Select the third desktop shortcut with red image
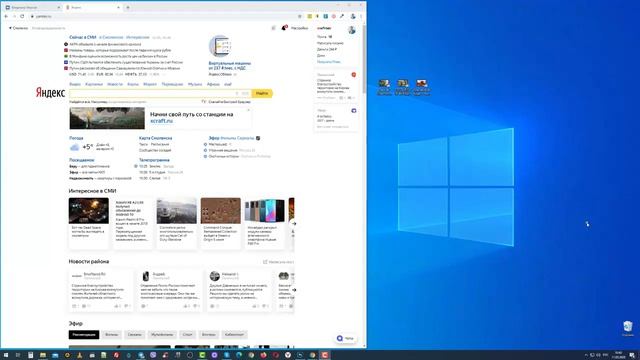The image size is (640, 360). [x=422, y=87]
